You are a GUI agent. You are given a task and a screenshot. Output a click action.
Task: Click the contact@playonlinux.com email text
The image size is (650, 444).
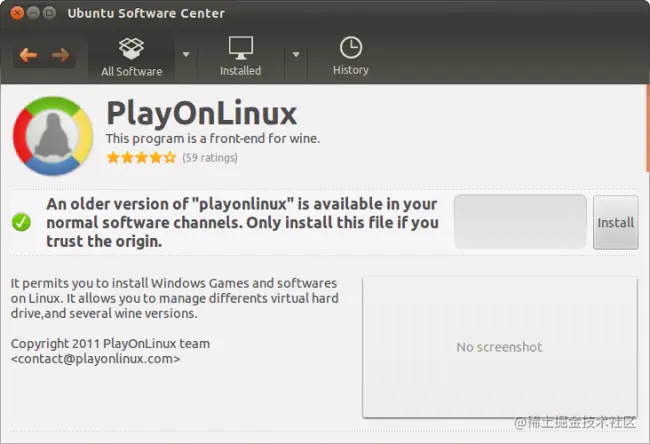[x=95, y=359]
